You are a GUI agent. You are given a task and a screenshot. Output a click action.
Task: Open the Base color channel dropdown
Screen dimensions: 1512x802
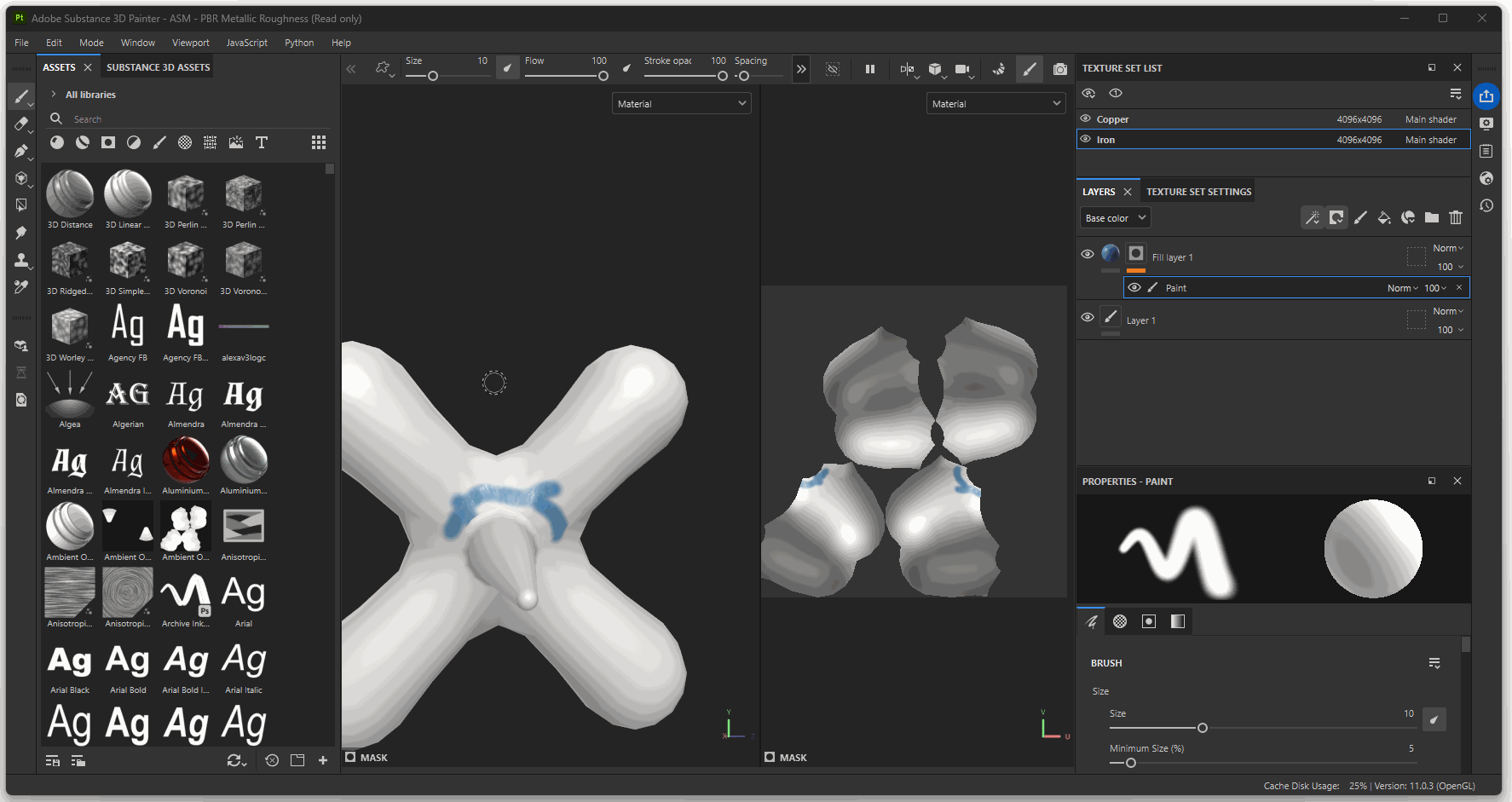[x=1115, y=218]
